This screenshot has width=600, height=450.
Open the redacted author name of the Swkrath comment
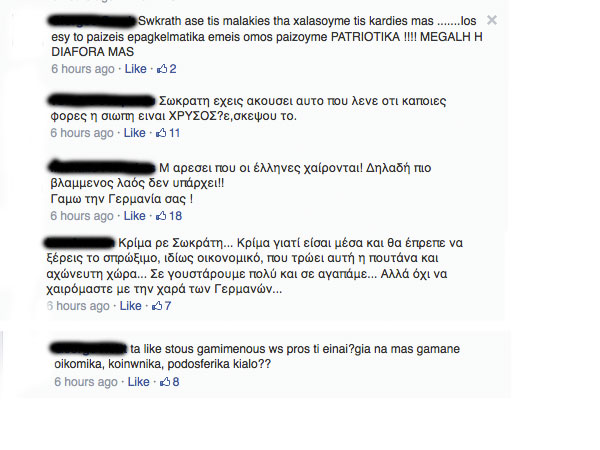[x=92, y=21]
